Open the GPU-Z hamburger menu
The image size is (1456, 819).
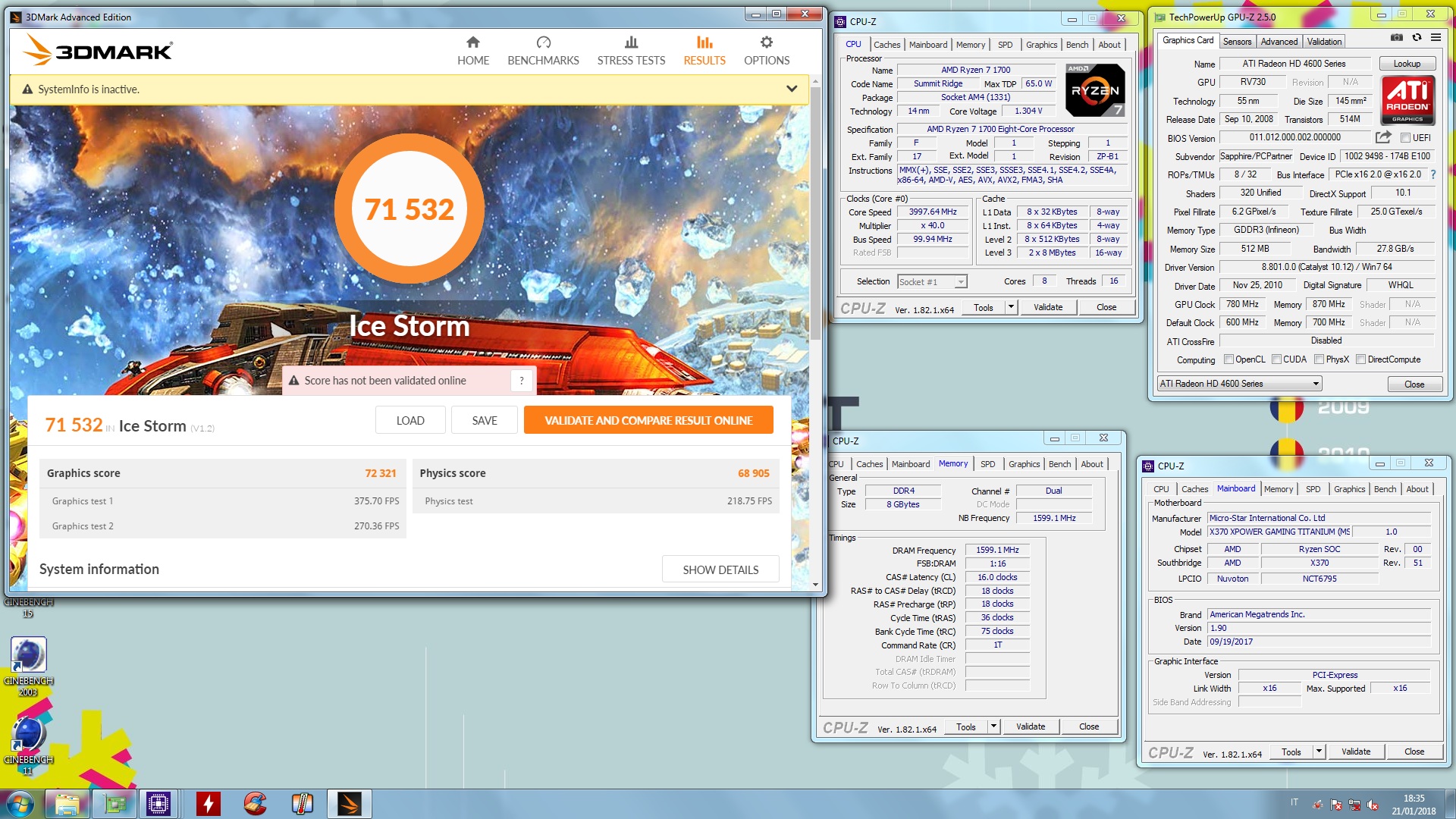pyautogui.click(x=1436, y=37)
